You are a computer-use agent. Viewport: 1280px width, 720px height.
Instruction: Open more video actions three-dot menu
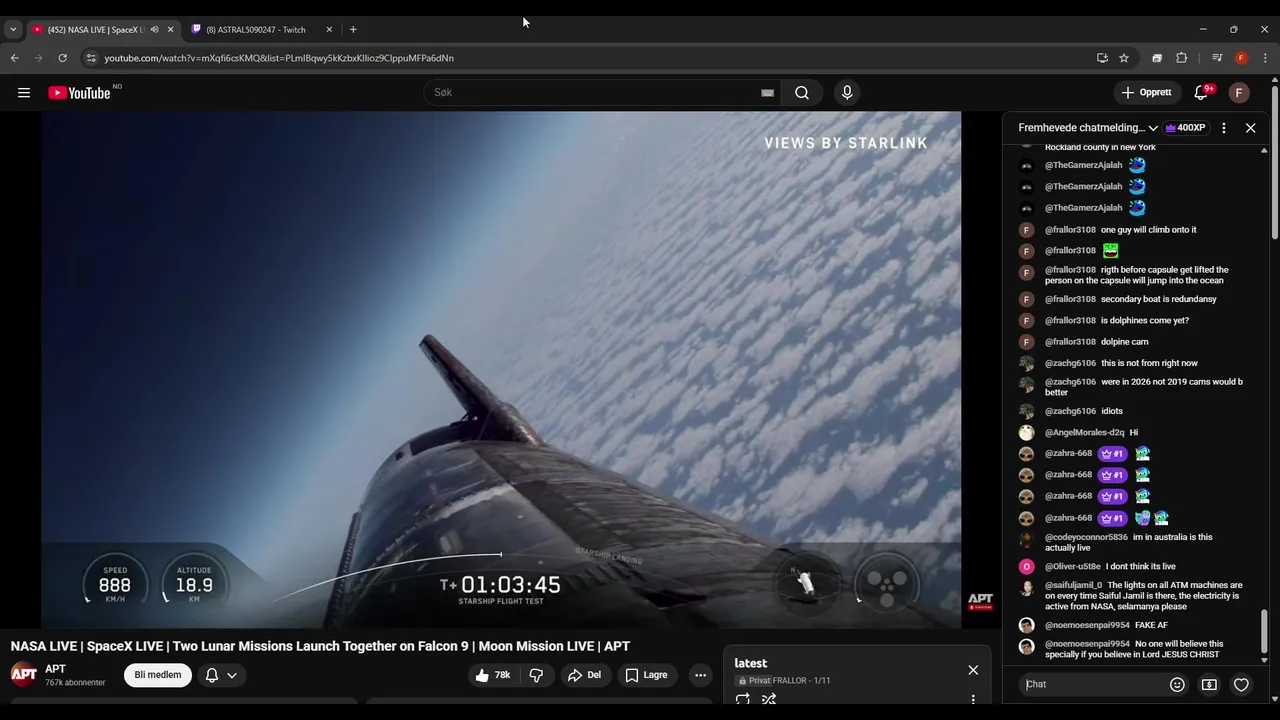[700, 675]
